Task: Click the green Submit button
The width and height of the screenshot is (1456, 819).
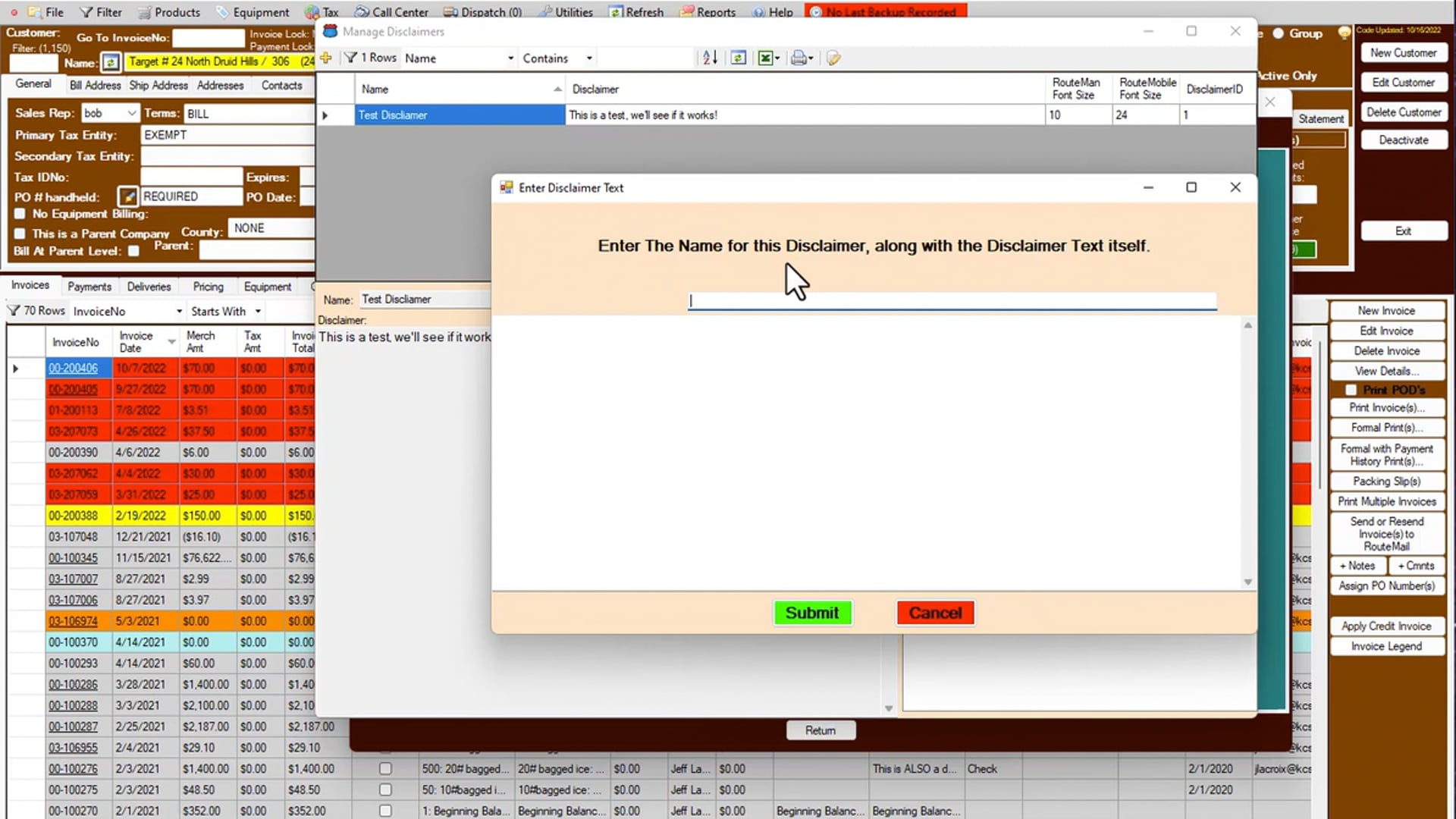Action: [x=812, y=613]
